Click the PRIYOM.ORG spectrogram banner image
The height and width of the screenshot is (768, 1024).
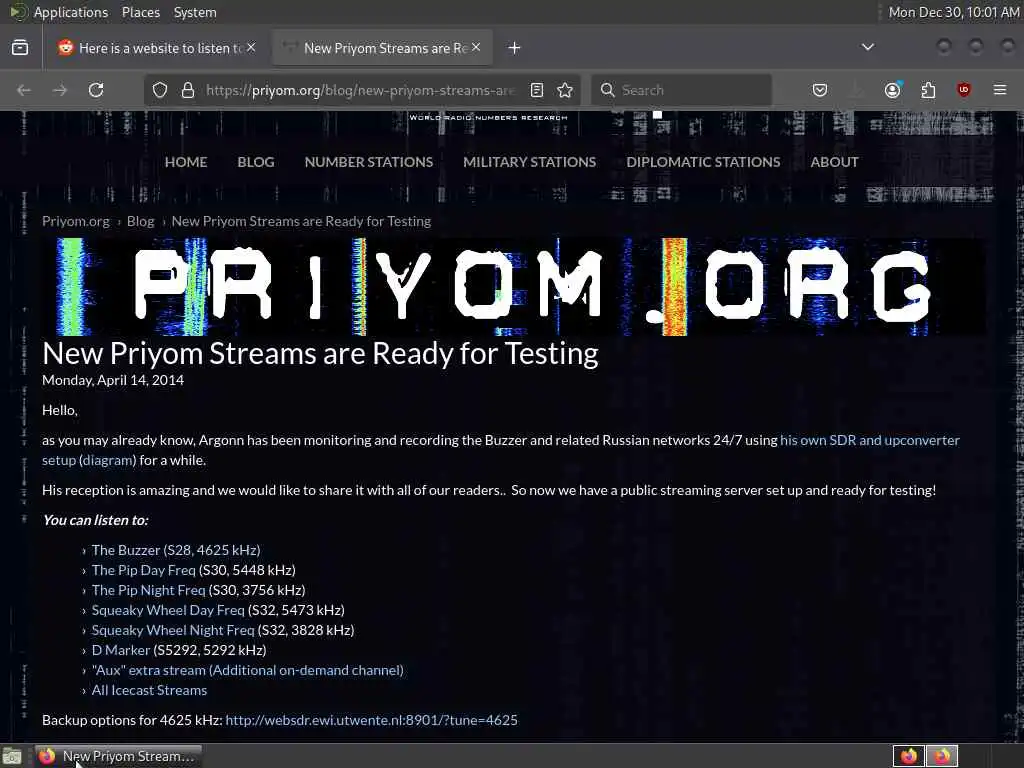(x=513, y=287)
